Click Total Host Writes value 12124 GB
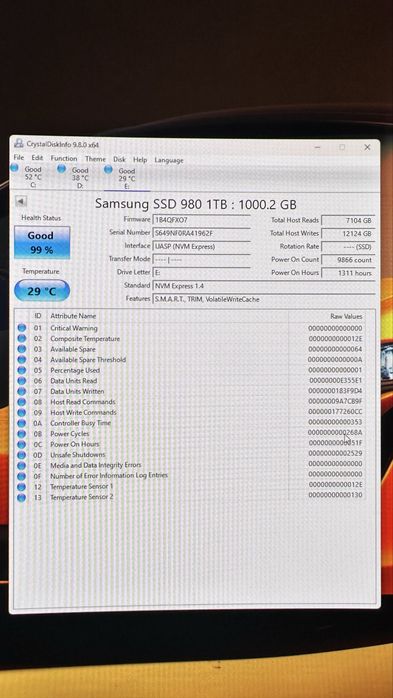 click(348, 234)
